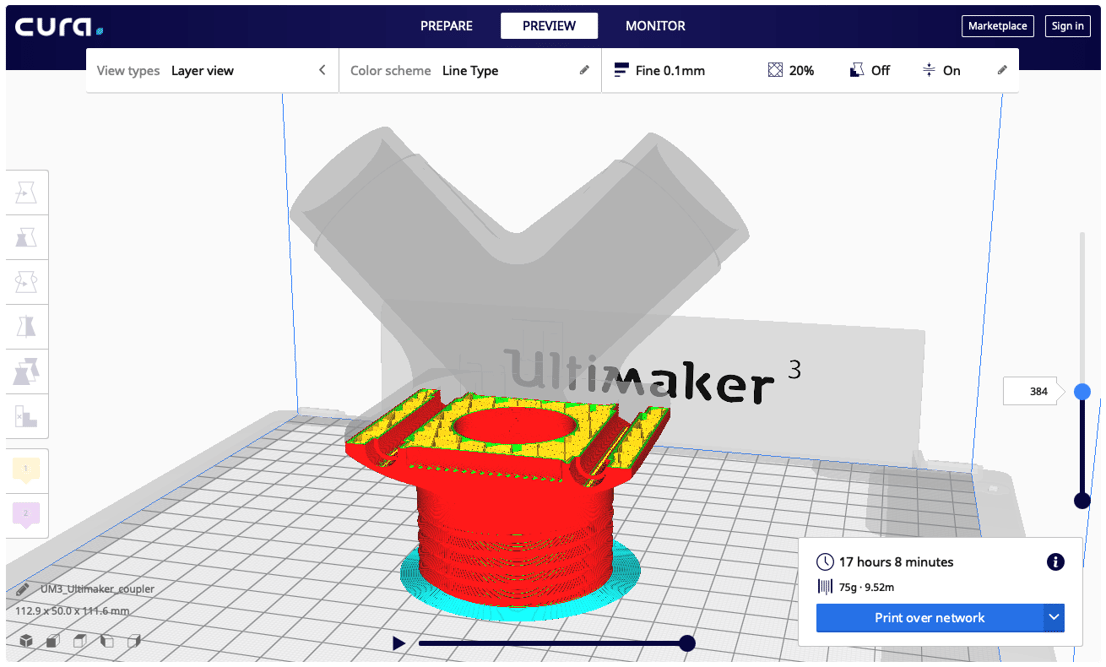This screenshot has width=1106, height=667.
Task: Collapse the View types Layer view panel
Action: 322,70
